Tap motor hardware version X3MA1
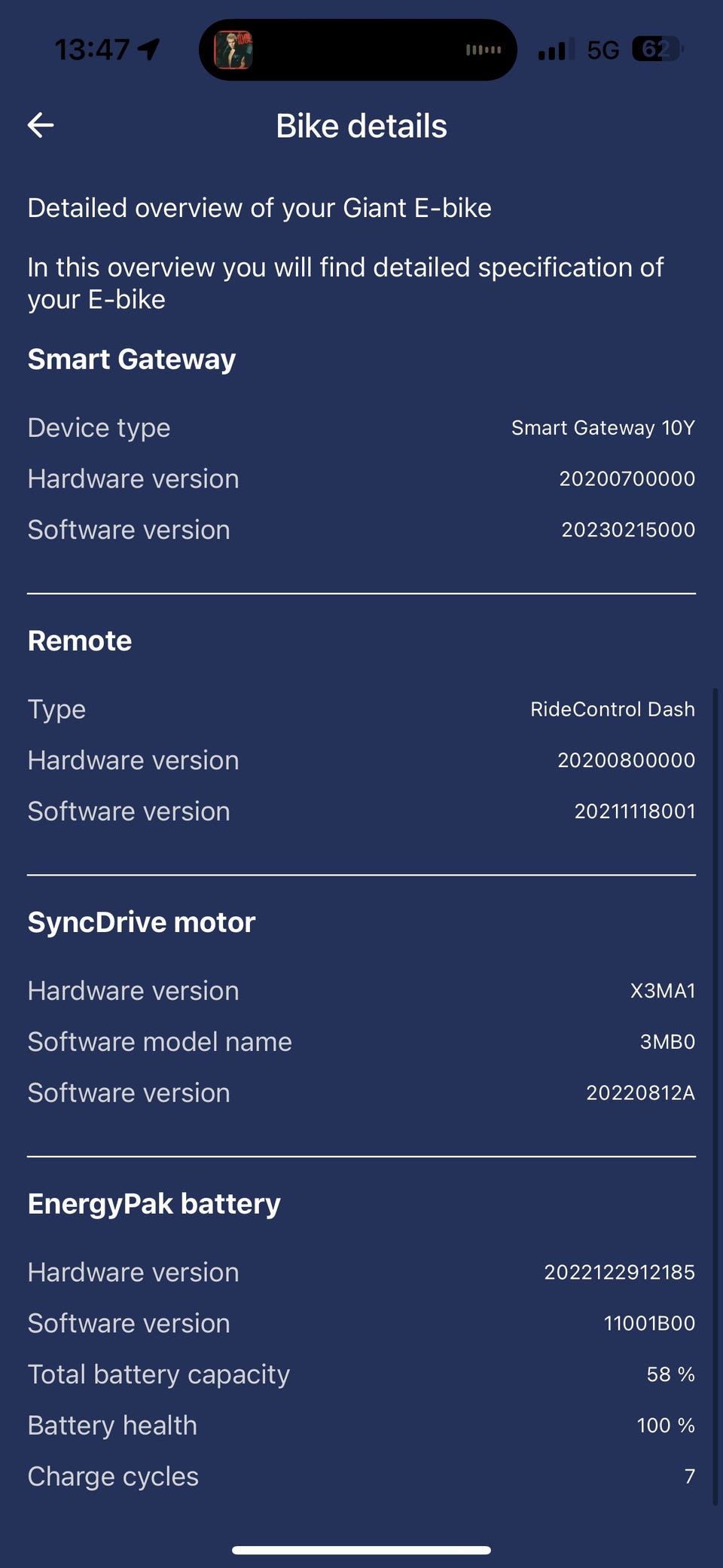The height and width of the screenshot is (1568, 723). tap(662, 991)
